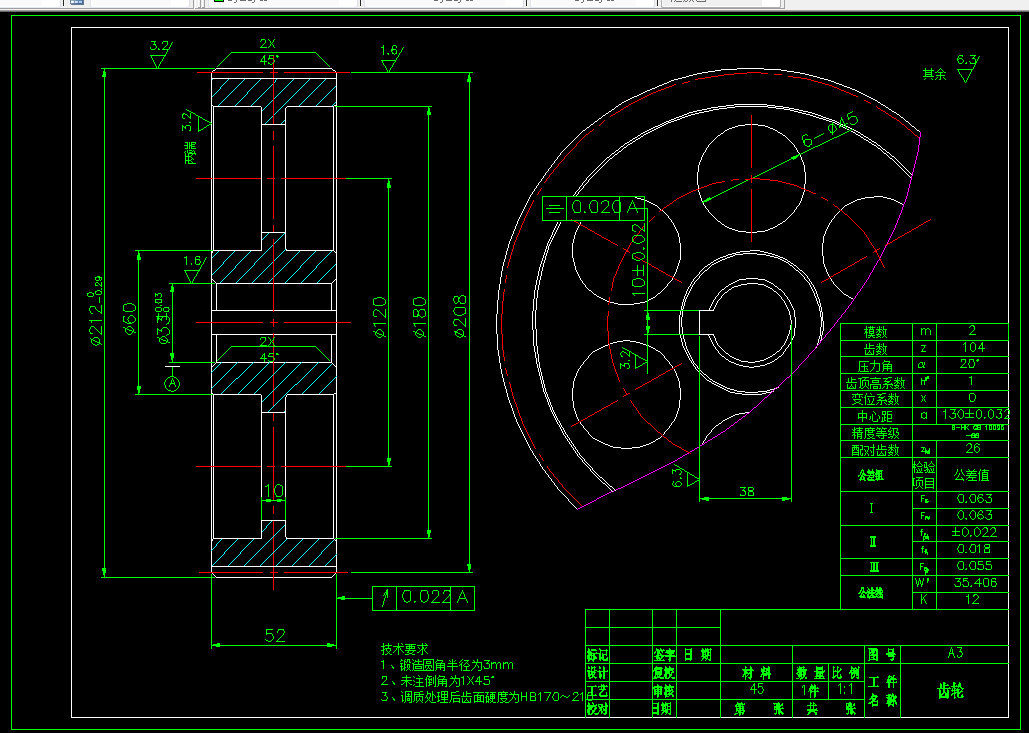
Task: Select the tooth count value 104
Action: tap(972, 347)
